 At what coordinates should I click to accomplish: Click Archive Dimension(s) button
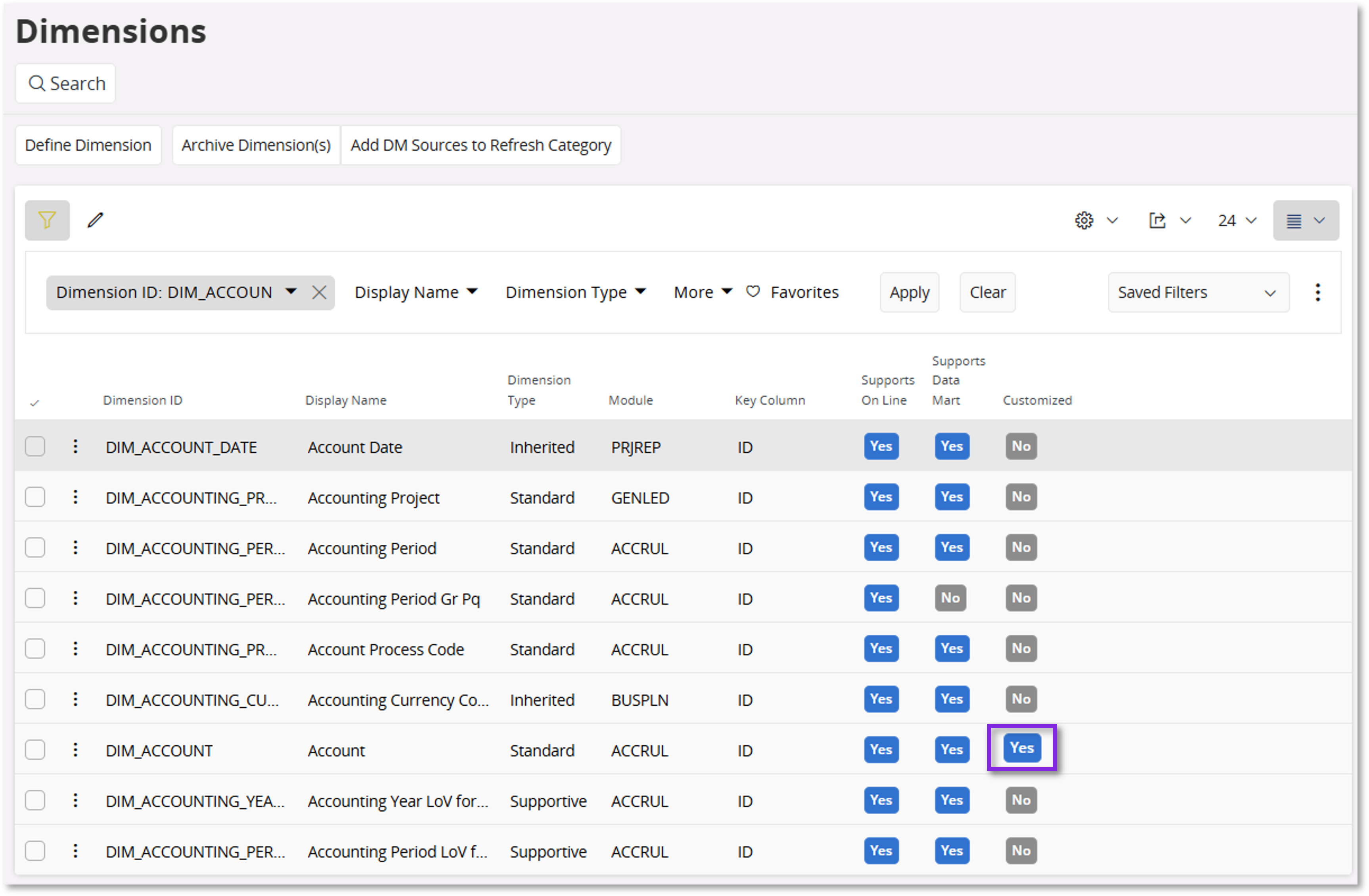256,146
